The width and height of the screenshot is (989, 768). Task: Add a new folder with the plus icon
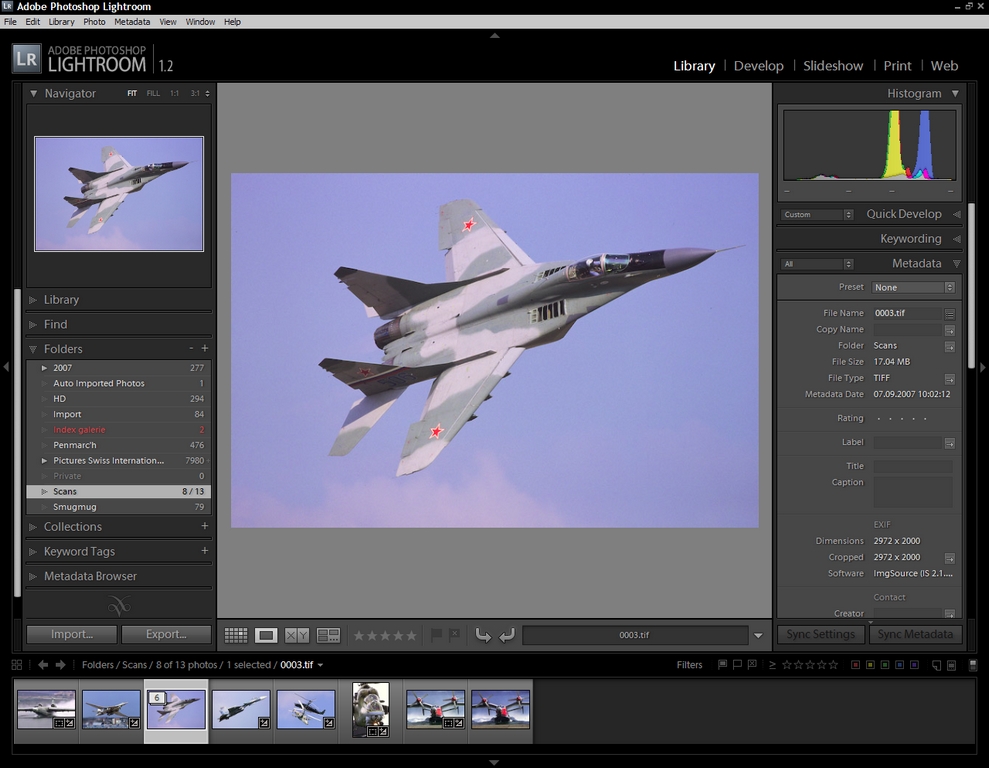pos(204,348)
